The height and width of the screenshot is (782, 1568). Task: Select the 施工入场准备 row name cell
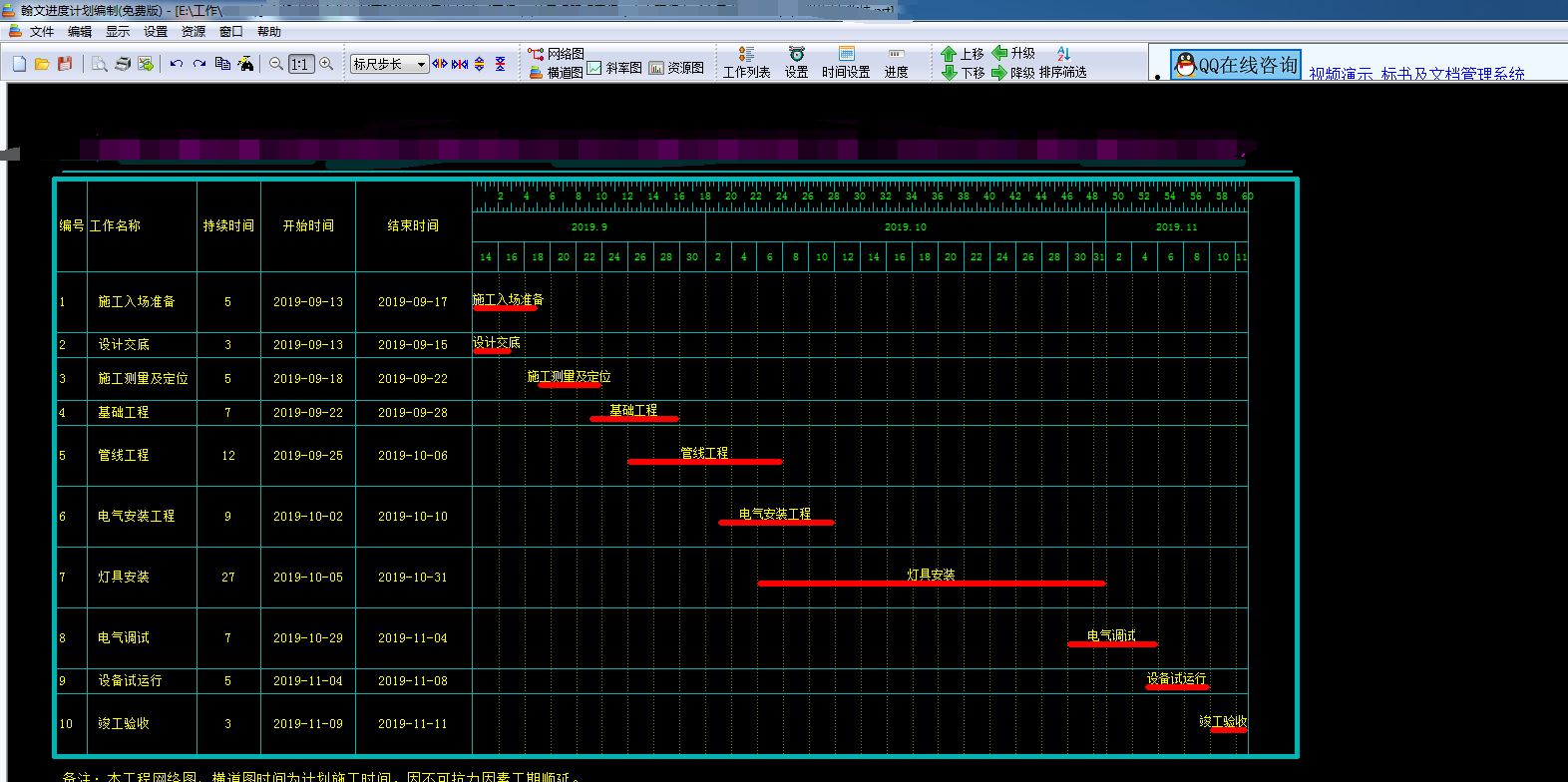coord(142,301)
